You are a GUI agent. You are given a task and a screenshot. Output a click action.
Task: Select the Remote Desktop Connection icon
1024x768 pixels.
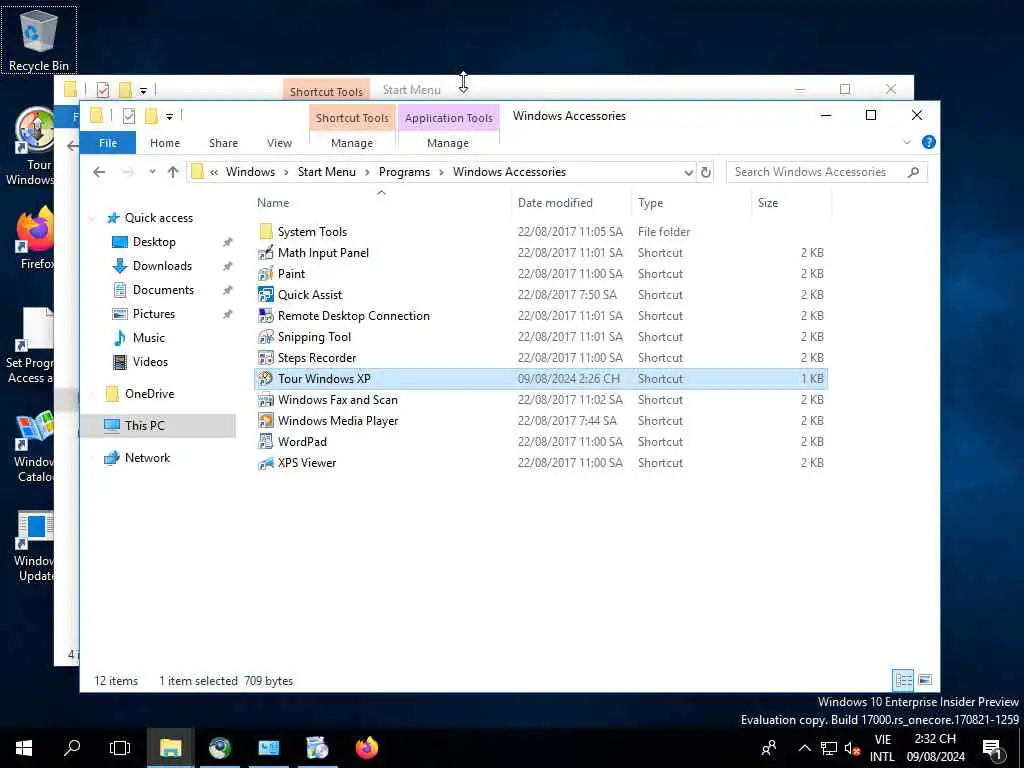coord(266,315)
